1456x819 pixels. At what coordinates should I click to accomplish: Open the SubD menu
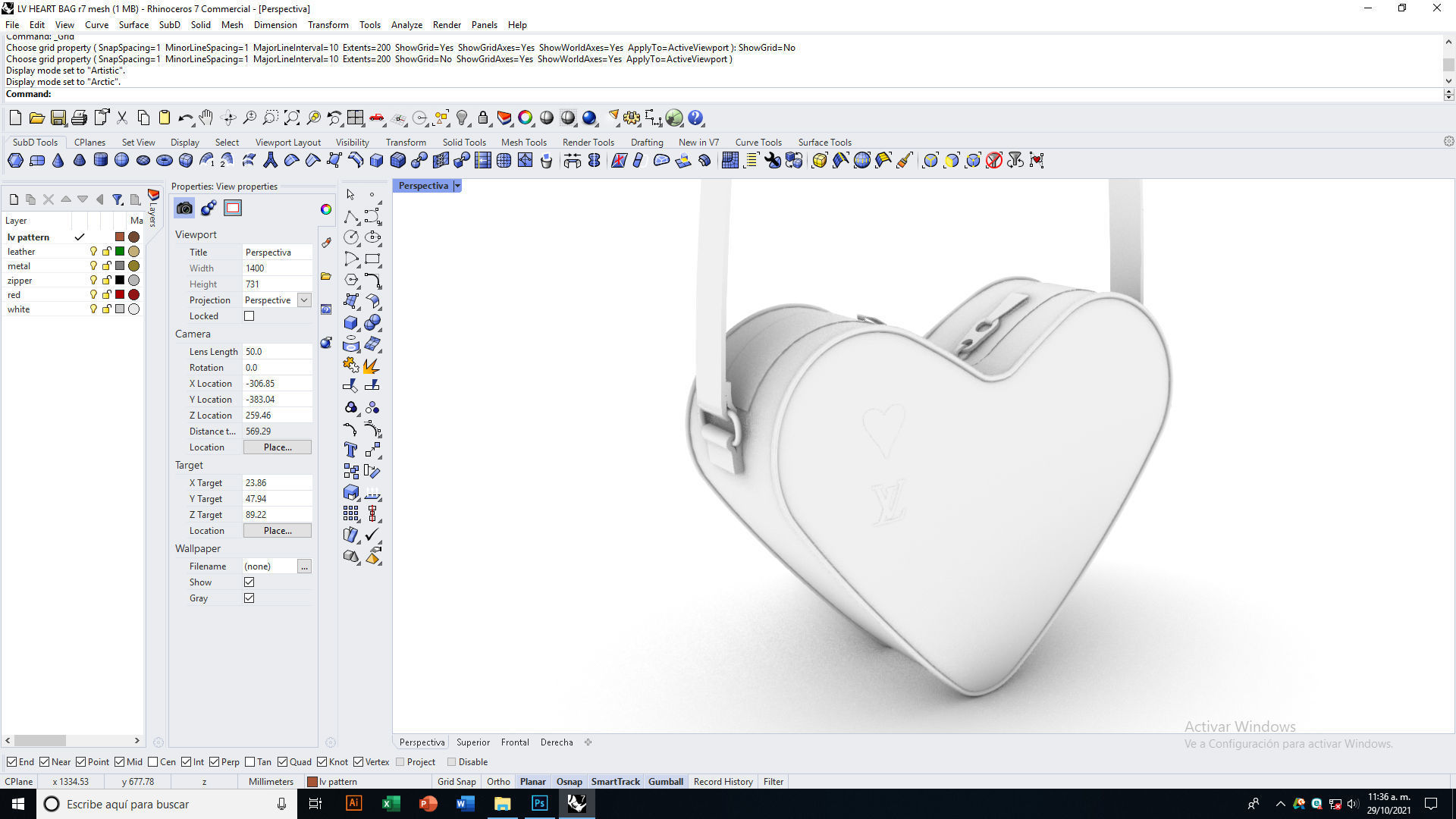(169, 25)
